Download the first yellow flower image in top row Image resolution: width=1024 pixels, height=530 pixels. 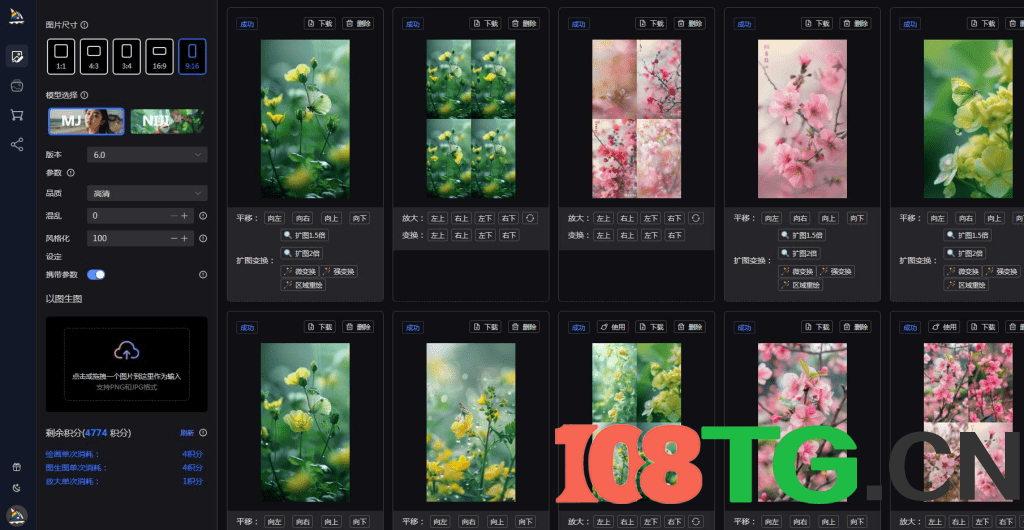pos(319,23)
